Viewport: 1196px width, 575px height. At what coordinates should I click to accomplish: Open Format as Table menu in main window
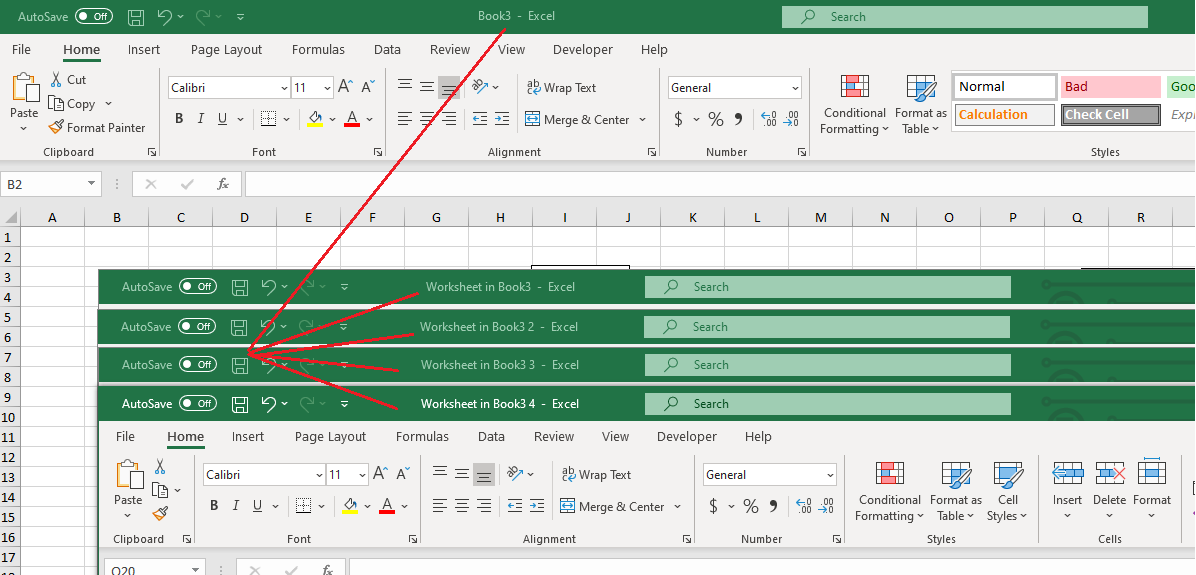coord(921,106)
